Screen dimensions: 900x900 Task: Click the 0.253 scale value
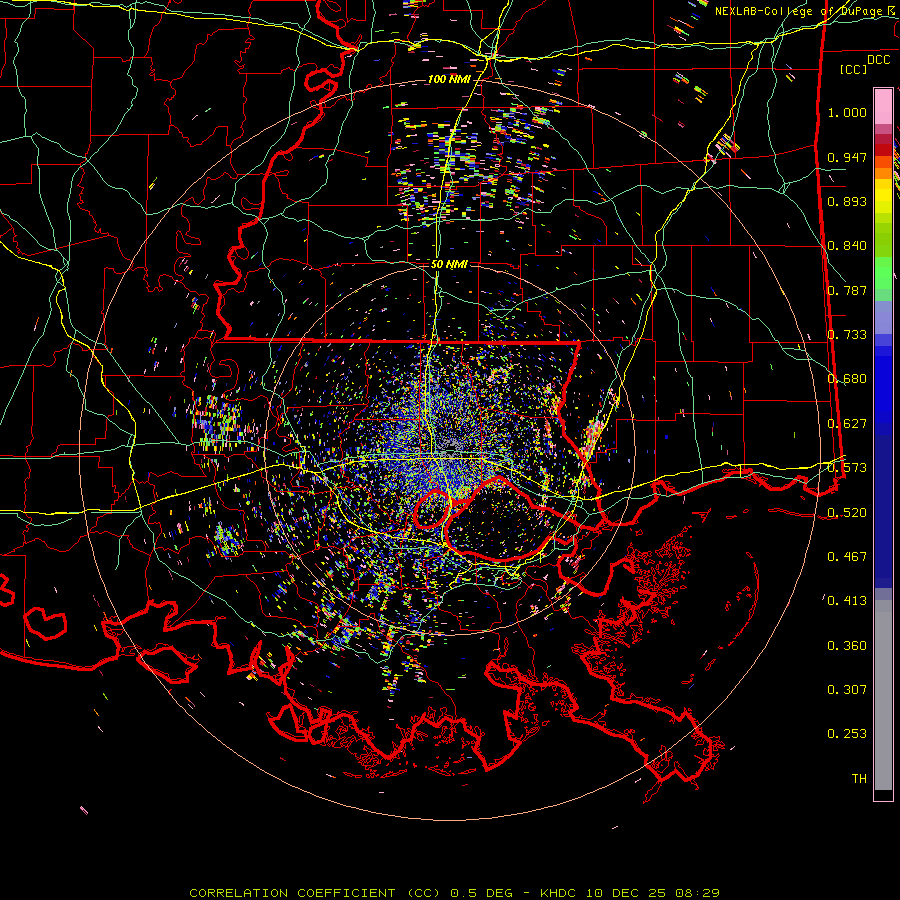(x=847, y=734)
